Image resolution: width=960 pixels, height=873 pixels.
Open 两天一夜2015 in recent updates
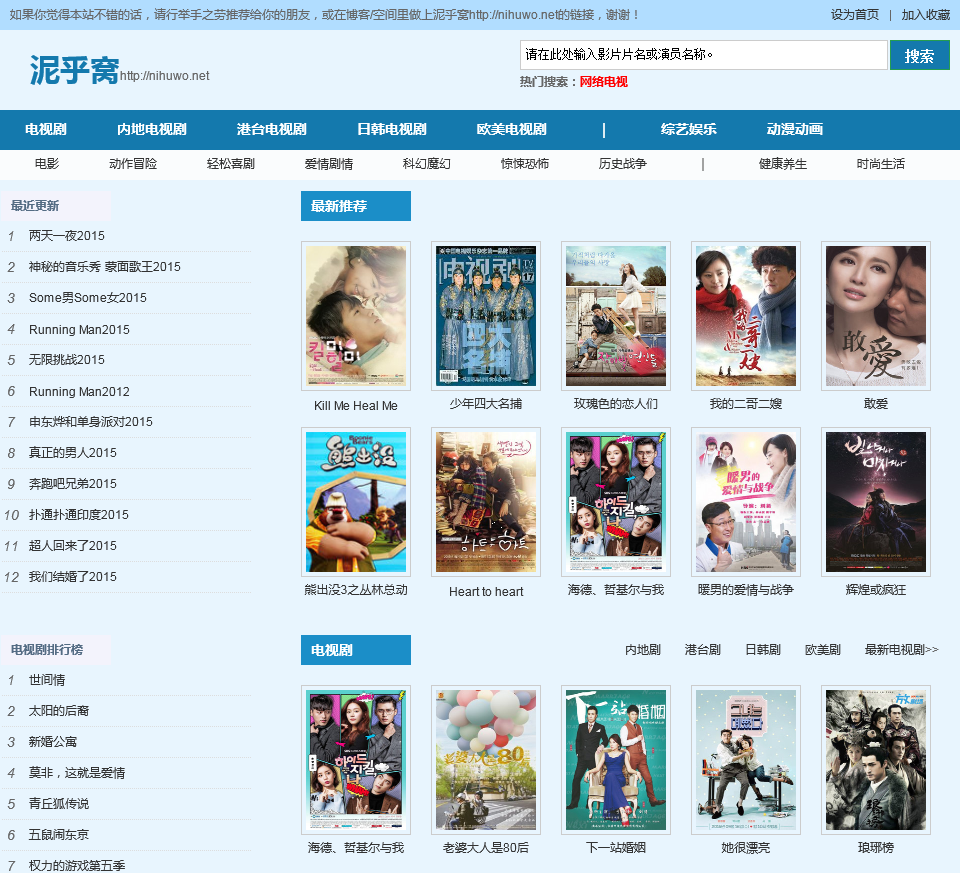pyautogui.click(x=67, y=236)
